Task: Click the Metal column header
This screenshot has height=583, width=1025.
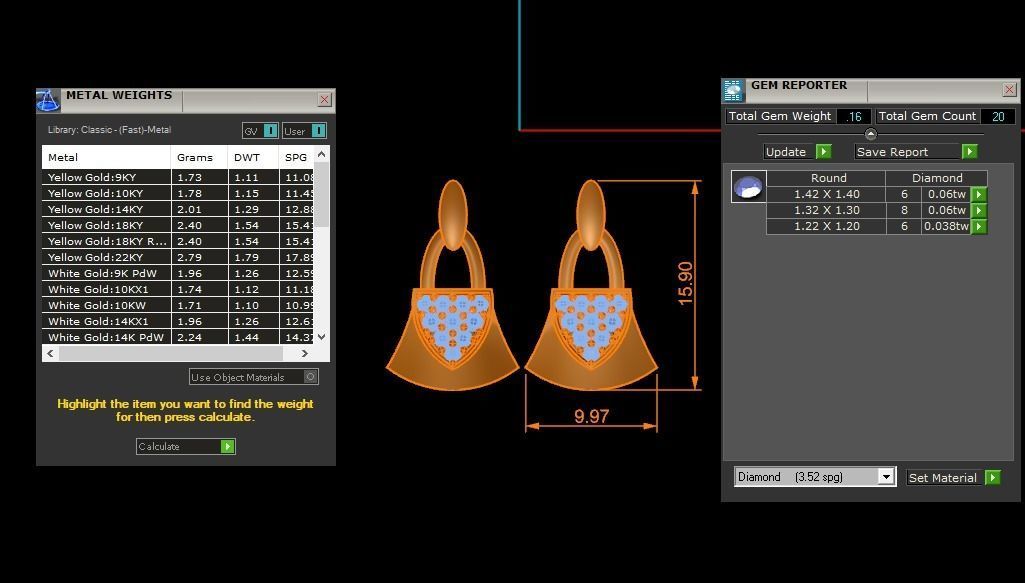Action: (x=106, y=158)
